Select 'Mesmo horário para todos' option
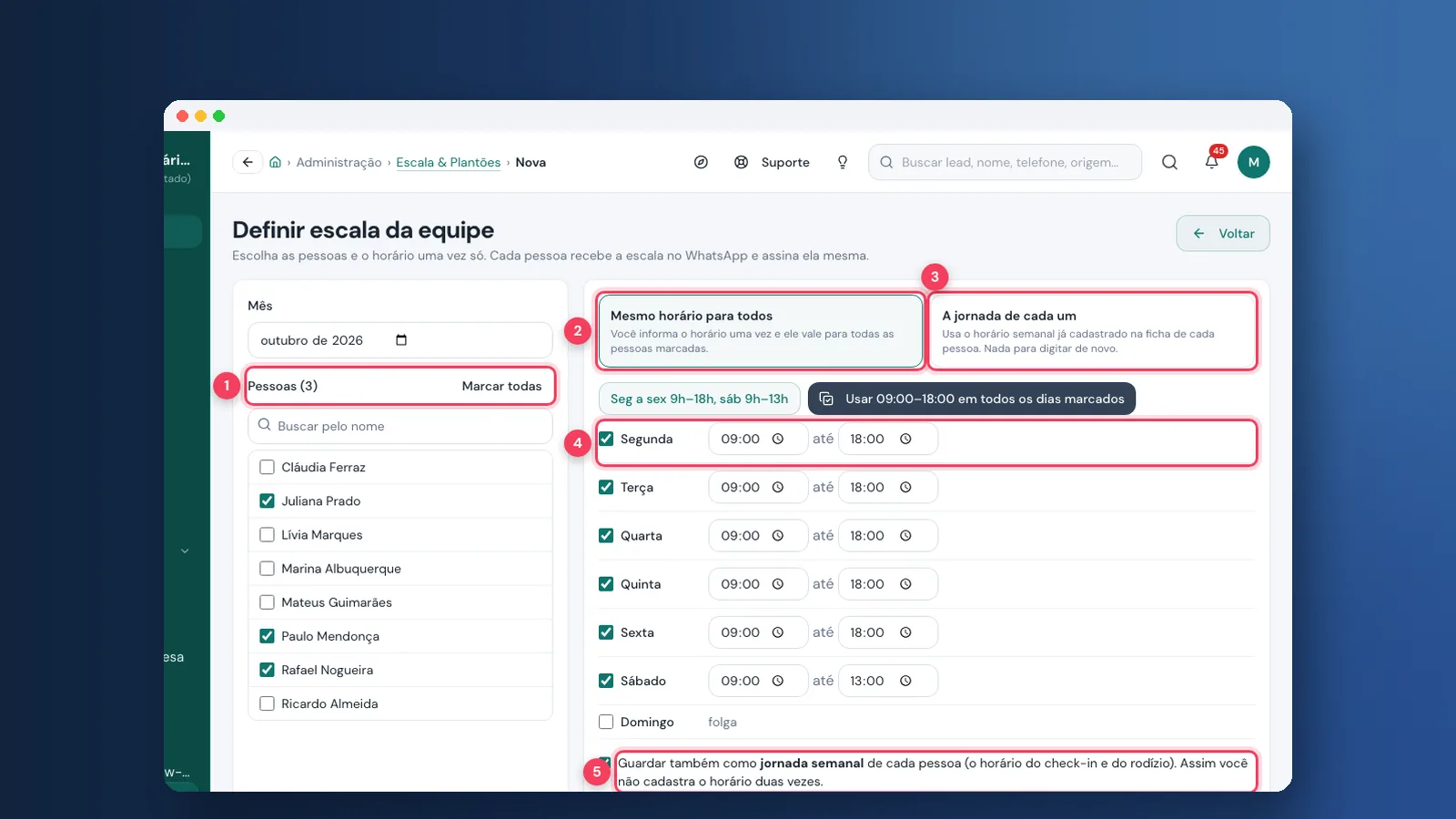Screen dimensions: 1456x819 pyautogui.click(x=760, y=331)
